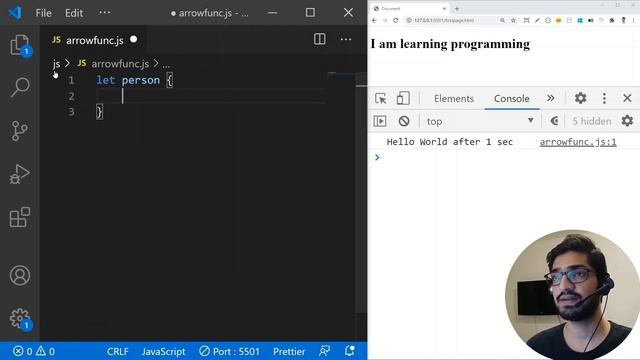Open the Search view in activity bar

(20, 87)
